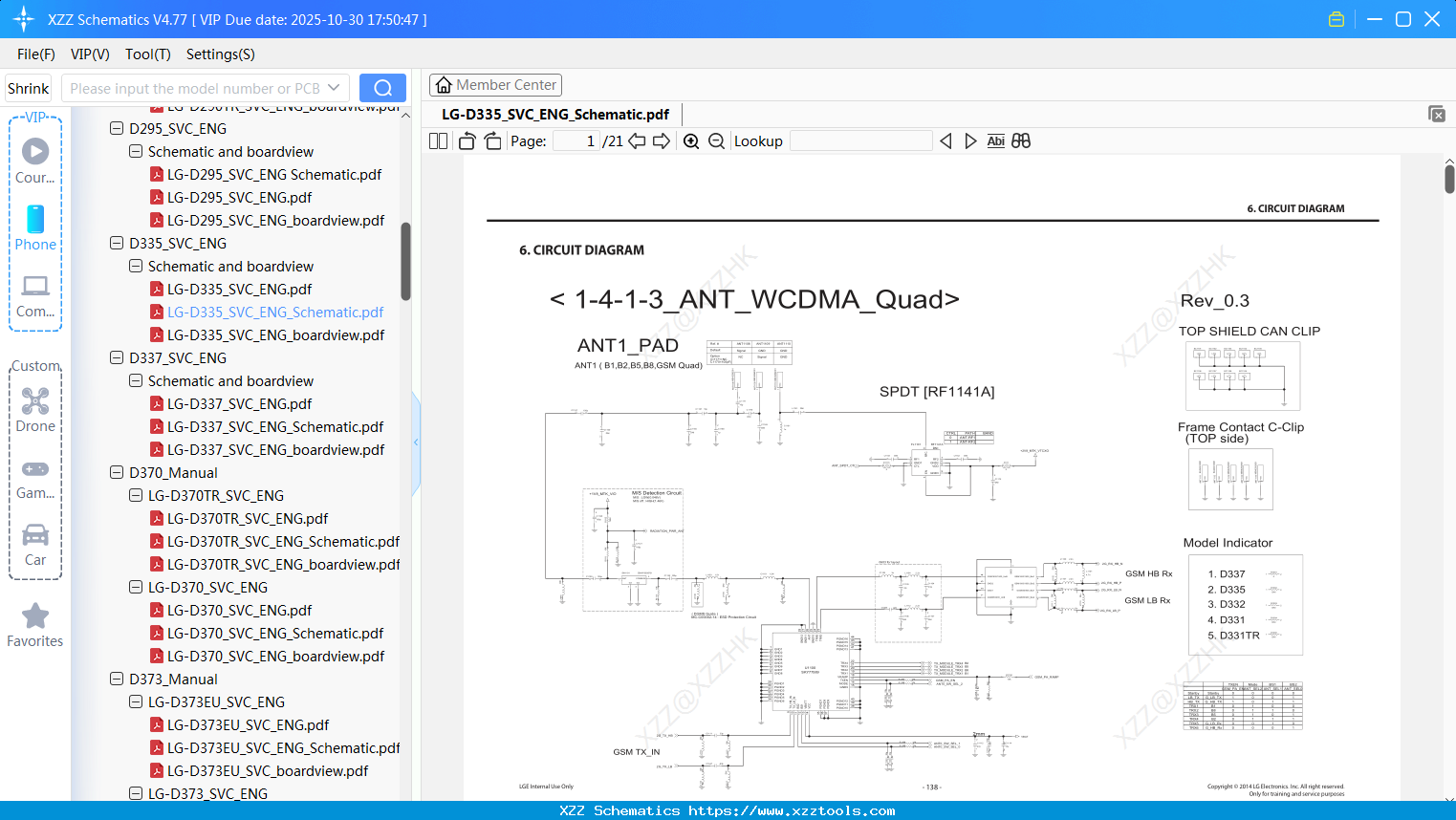The image size is (1456, 820).
Task: Toggle two-page view in the PDF toolbar
Action: tap(437, 140)
